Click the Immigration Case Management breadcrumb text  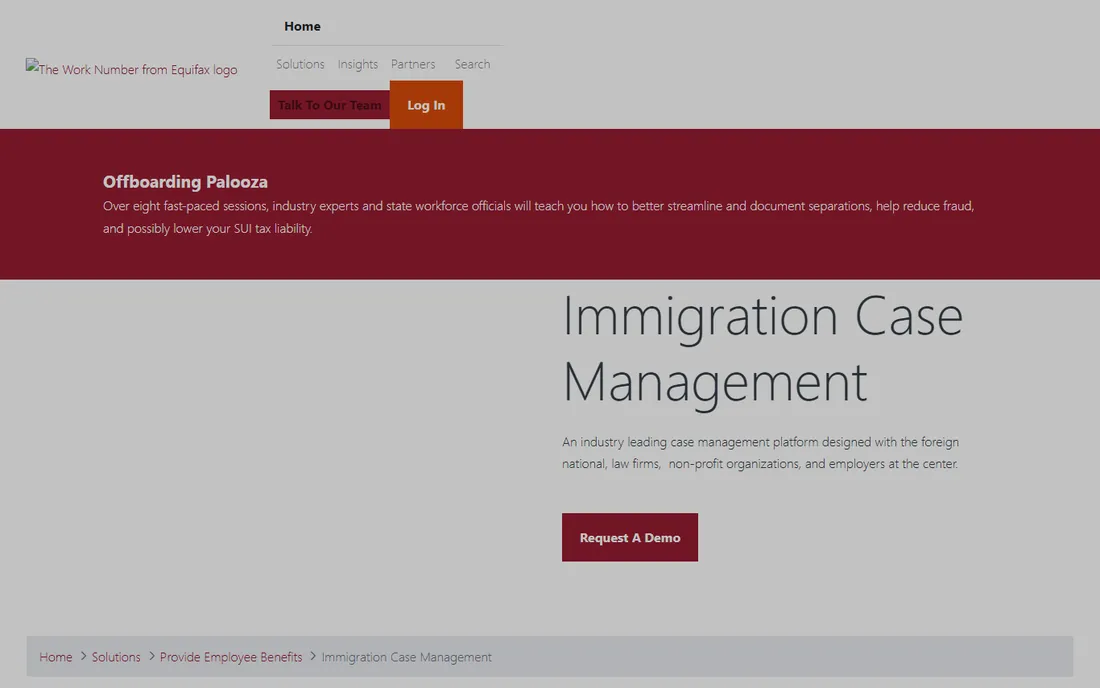[406, 657]
